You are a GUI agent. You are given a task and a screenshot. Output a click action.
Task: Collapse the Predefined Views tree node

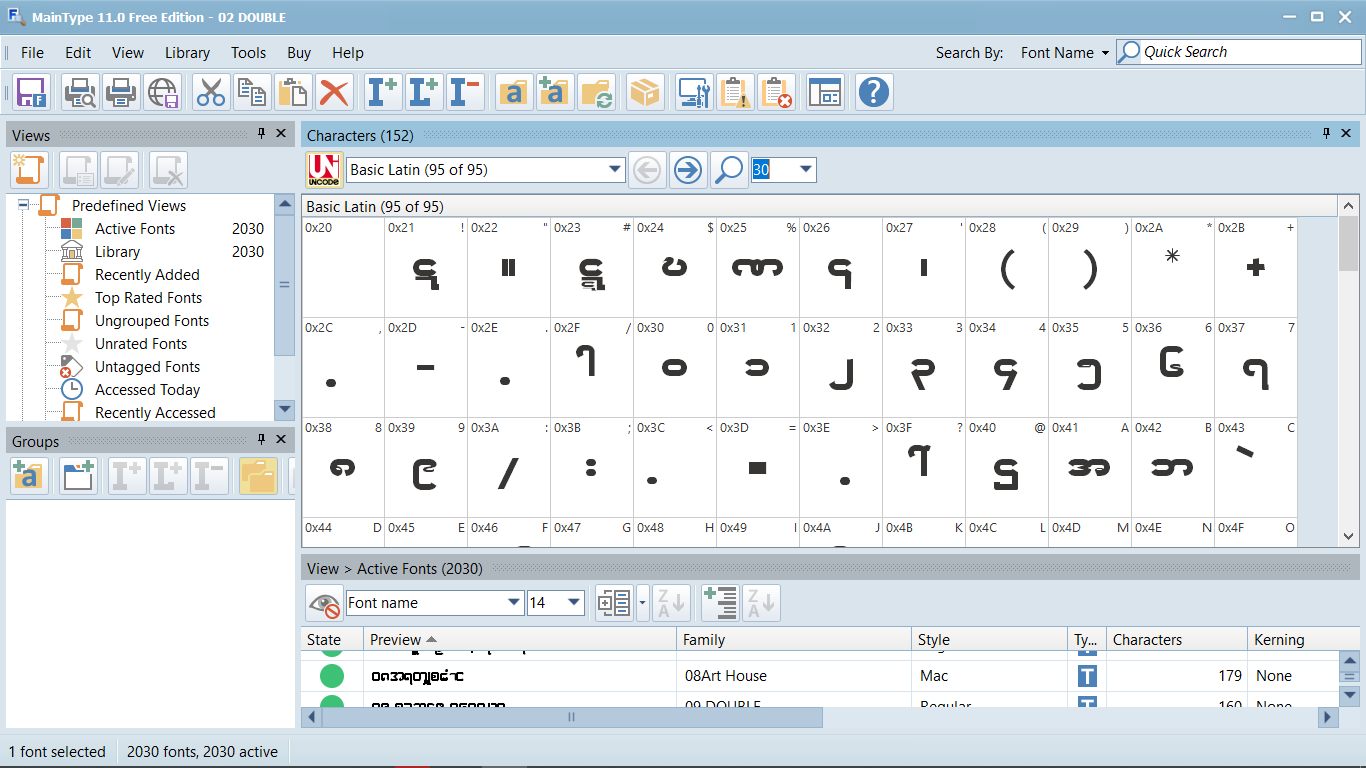[x=24, y=206]
